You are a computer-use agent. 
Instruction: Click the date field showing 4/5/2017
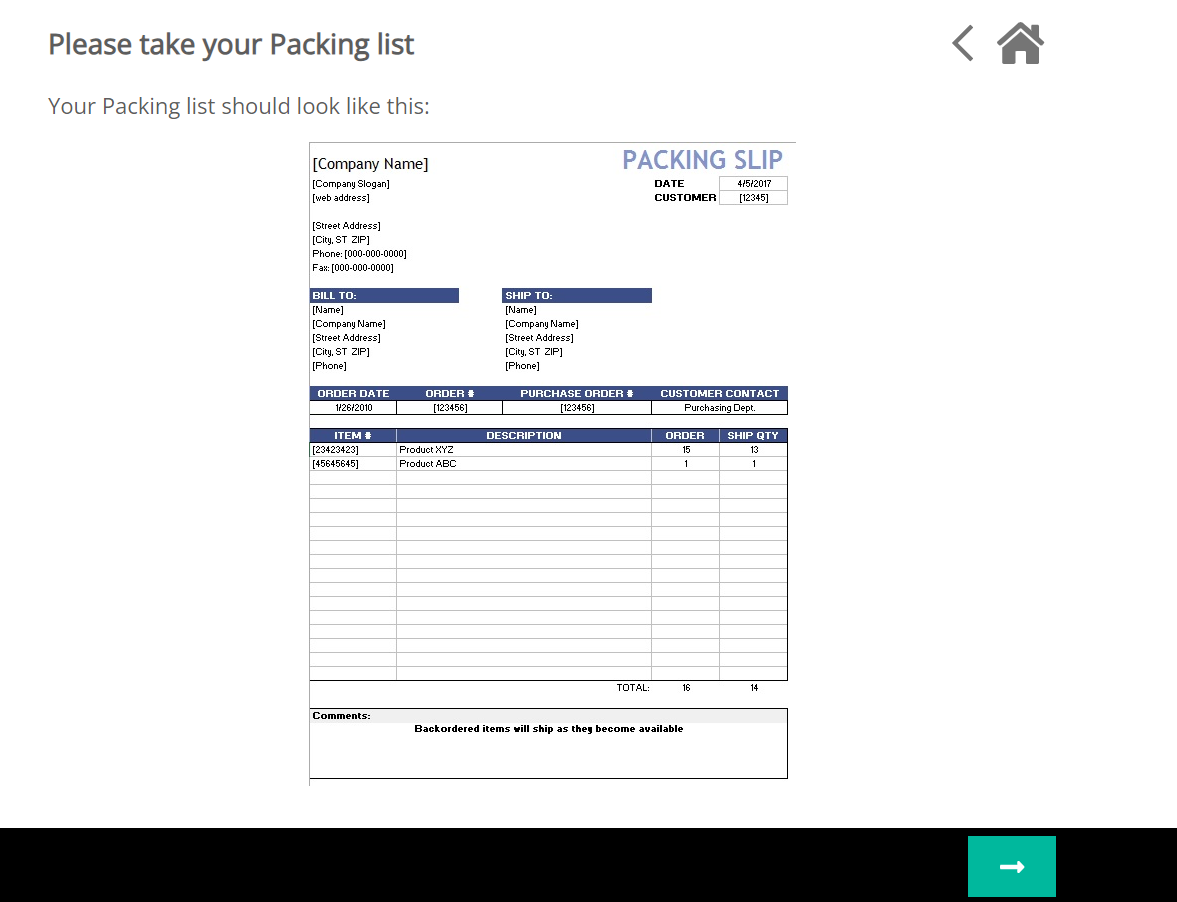click(x=753, y=184)
